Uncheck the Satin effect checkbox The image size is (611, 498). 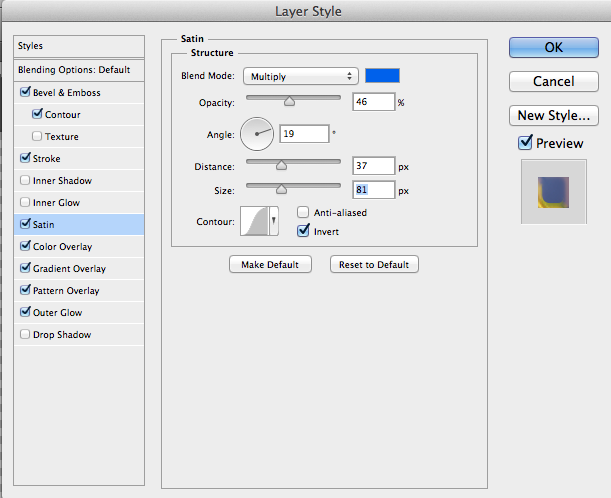point(25,224)
